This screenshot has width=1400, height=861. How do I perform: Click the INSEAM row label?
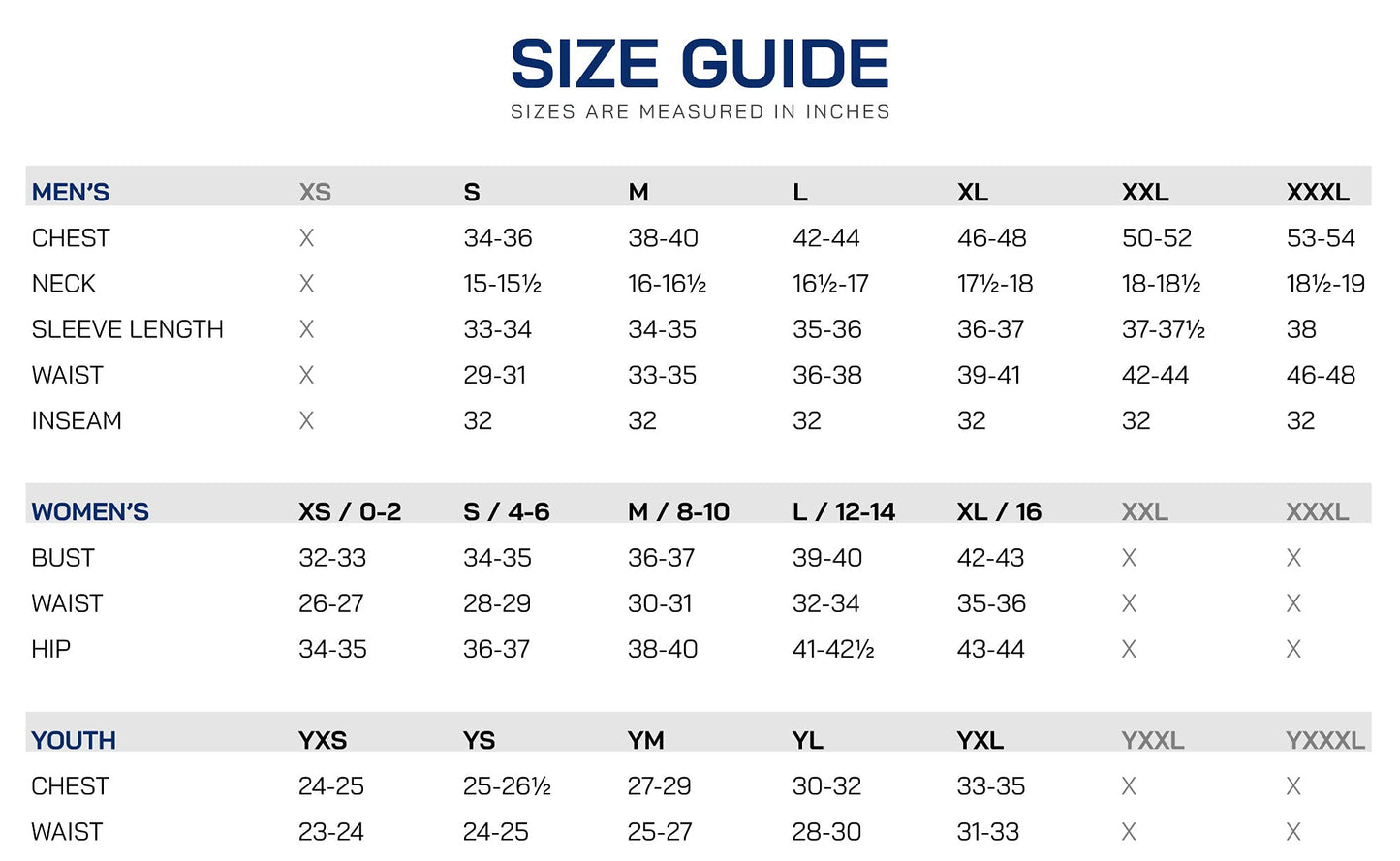pyautogui.click(x=77, y=420)
